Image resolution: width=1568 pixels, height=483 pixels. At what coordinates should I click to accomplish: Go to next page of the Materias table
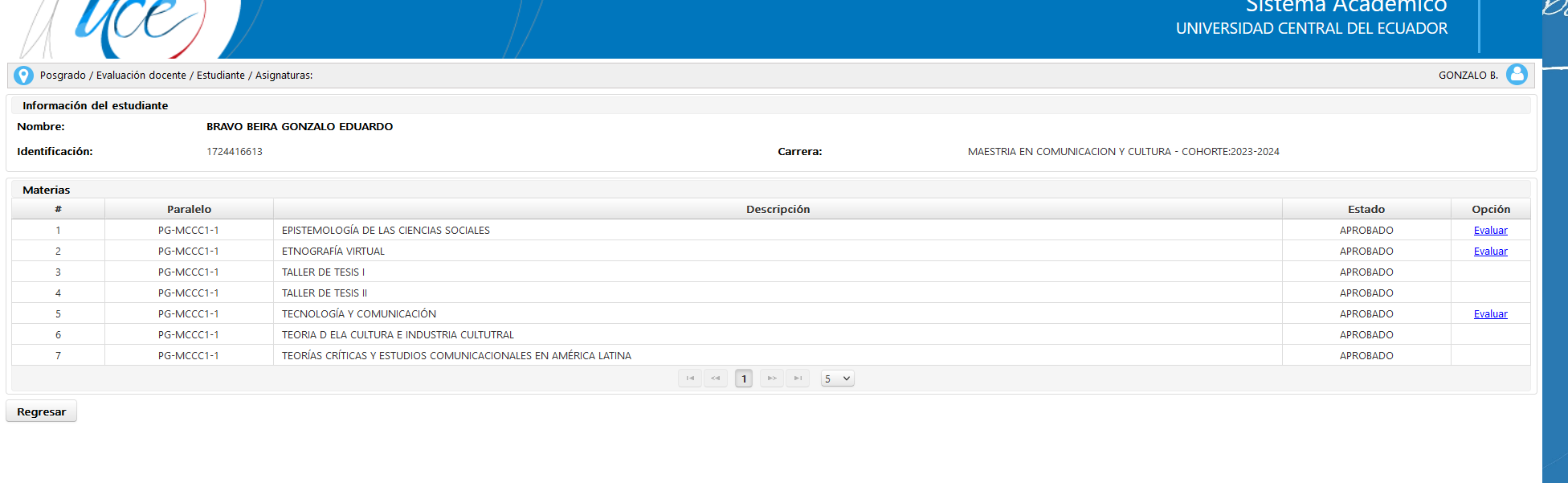[x=772, y=379]
